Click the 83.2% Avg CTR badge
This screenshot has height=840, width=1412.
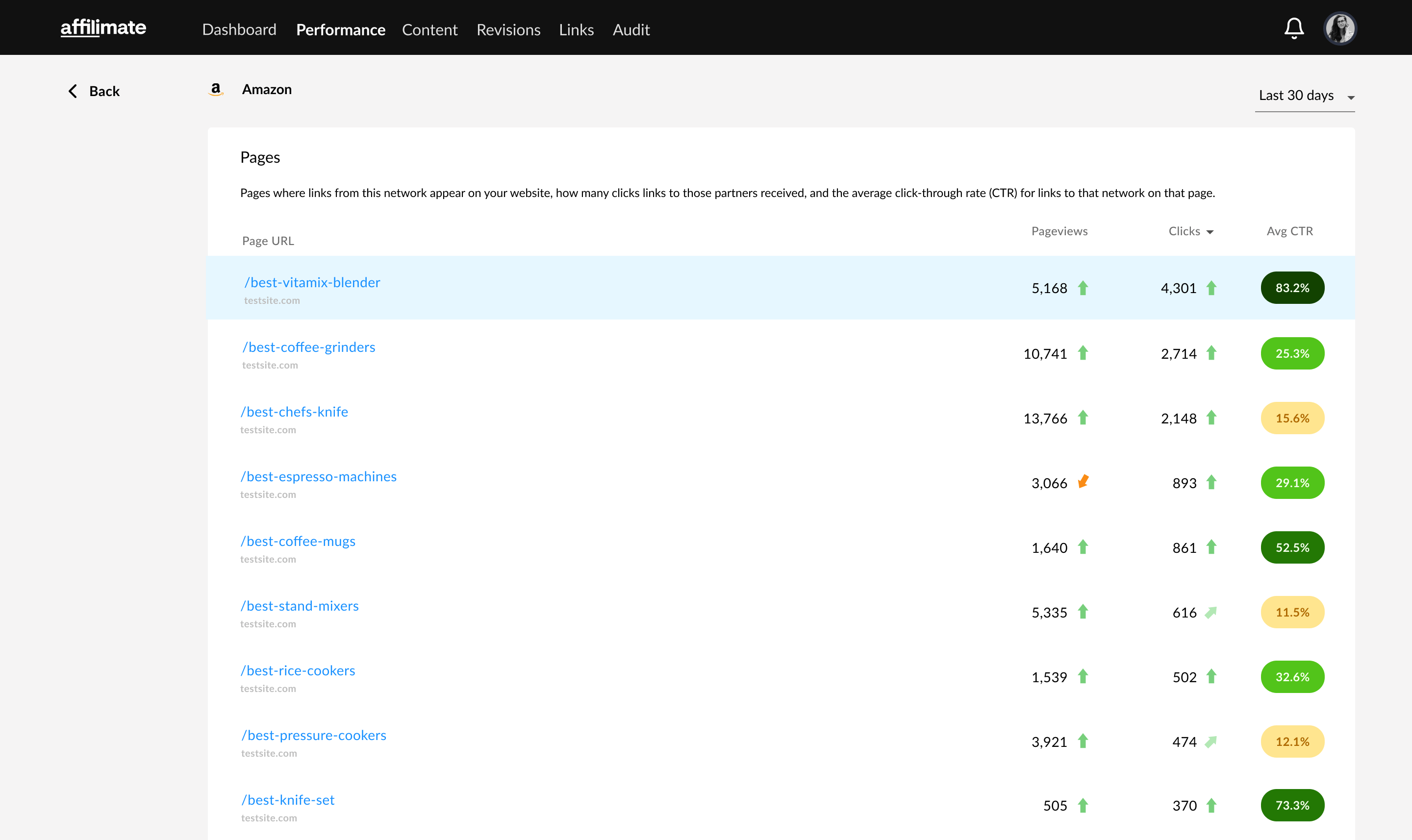click(1292, 288)
